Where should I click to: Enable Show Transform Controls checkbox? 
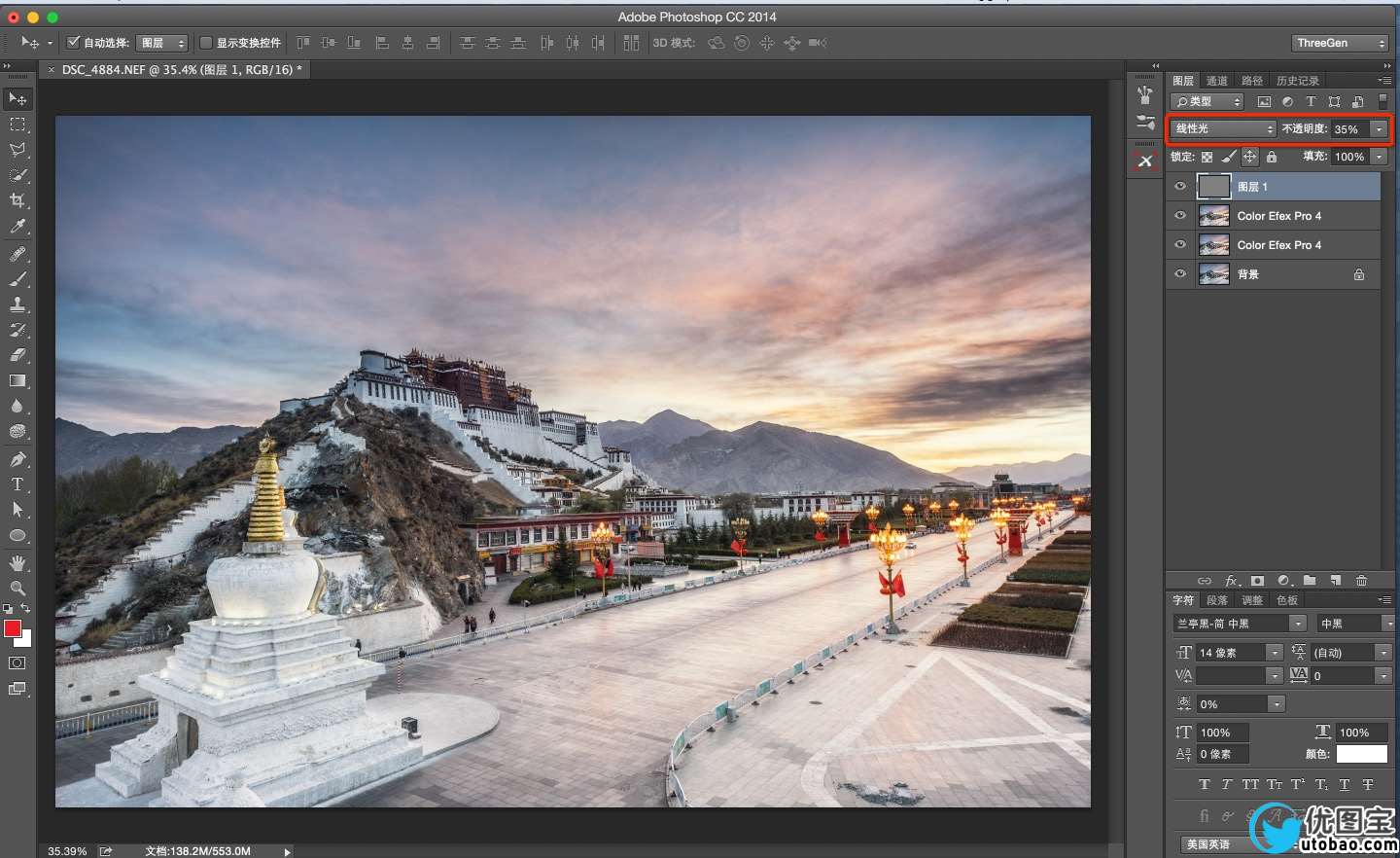pos(206,43)
